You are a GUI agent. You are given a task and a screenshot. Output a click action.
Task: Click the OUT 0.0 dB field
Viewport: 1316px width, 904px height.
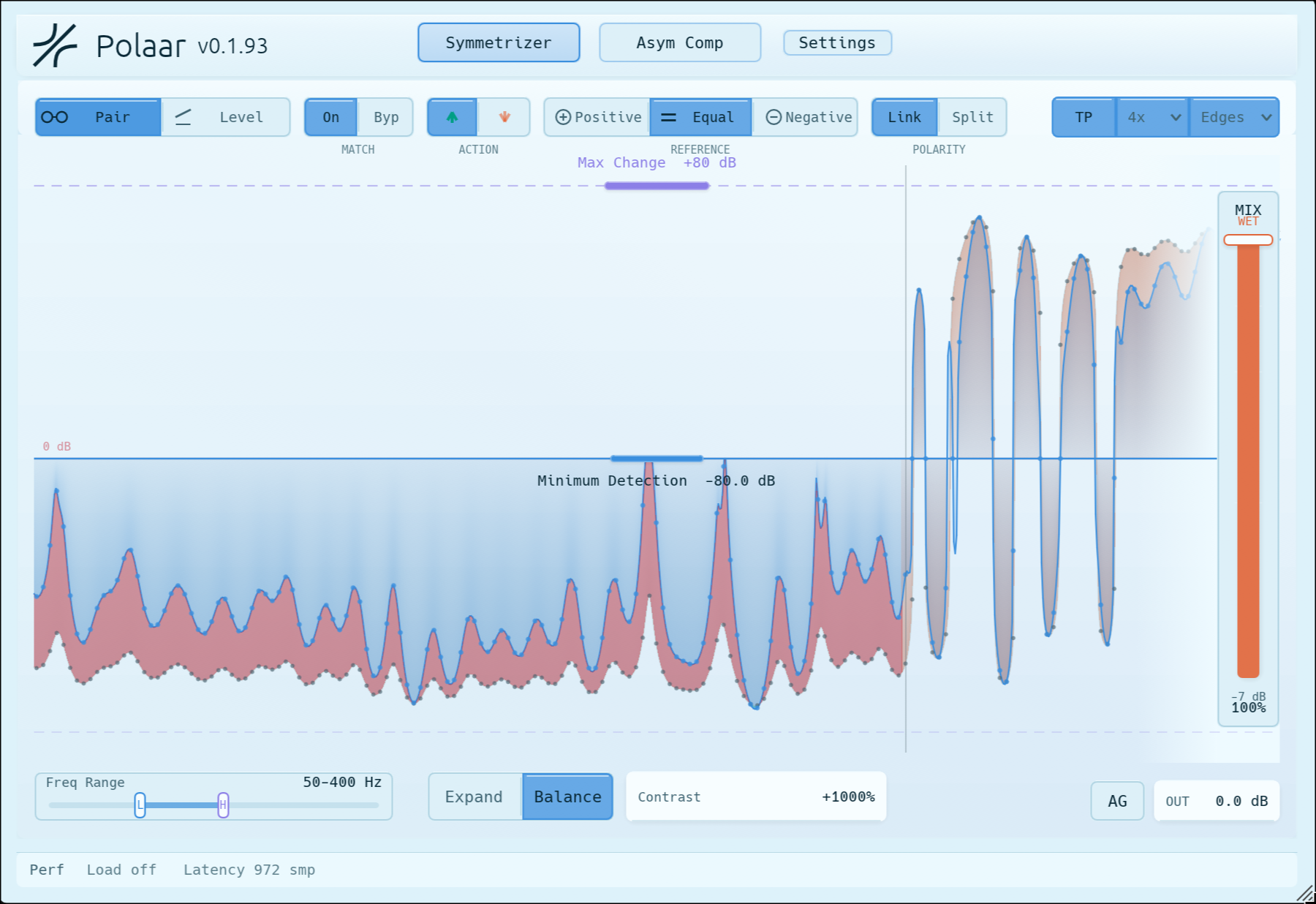(x=1217, y=801)
